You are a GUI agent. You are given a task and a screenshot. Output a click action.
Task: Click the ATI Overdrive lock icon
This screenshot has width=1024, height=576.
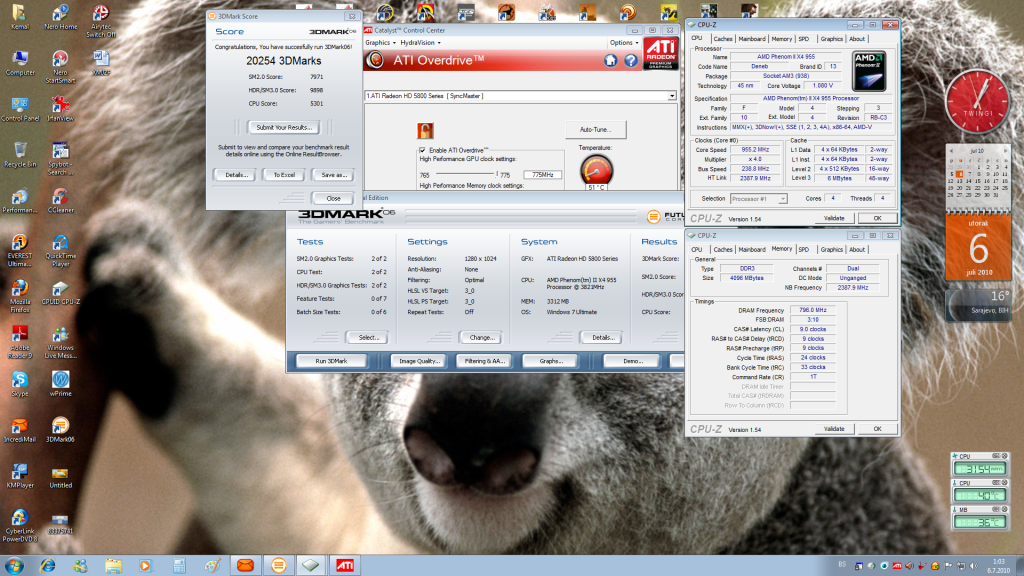[x=425, y=131]
